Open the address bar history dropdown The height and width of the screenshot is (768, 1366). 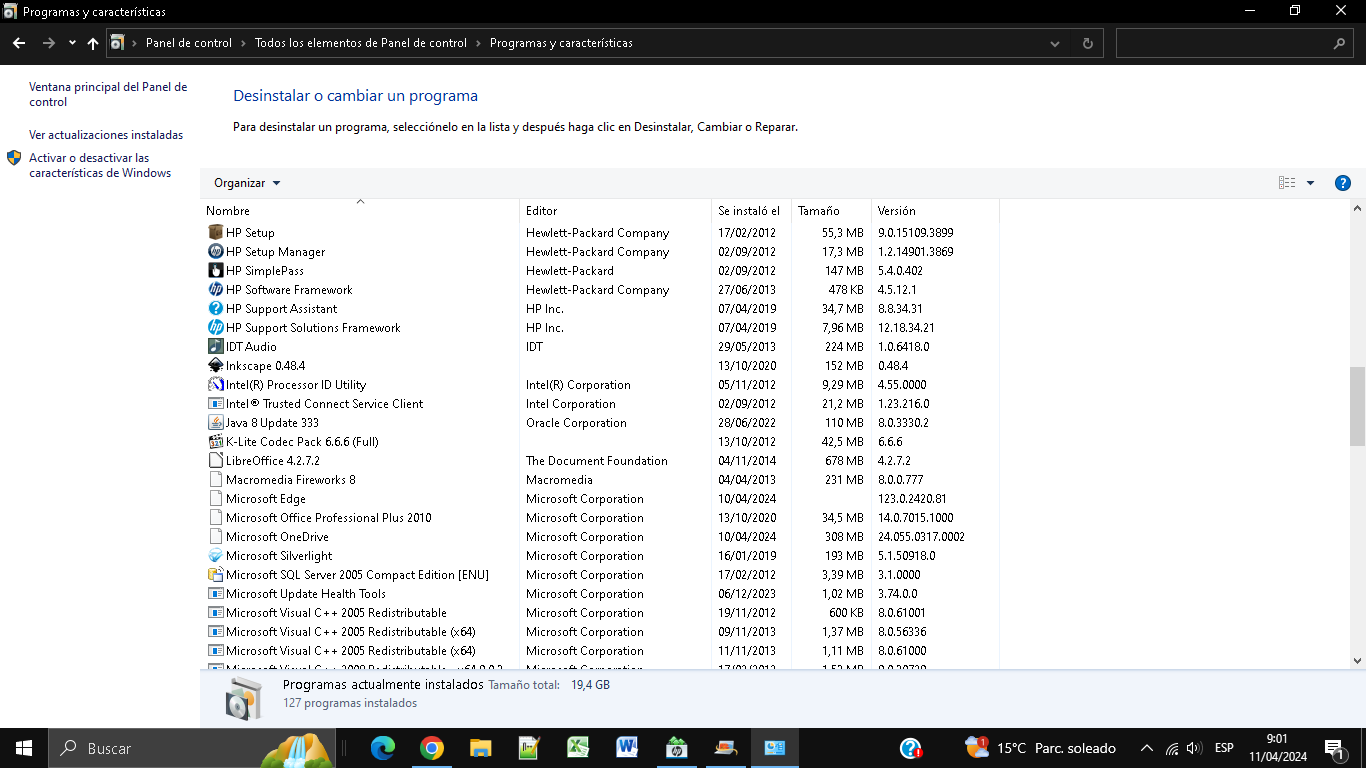[1056, 43]
